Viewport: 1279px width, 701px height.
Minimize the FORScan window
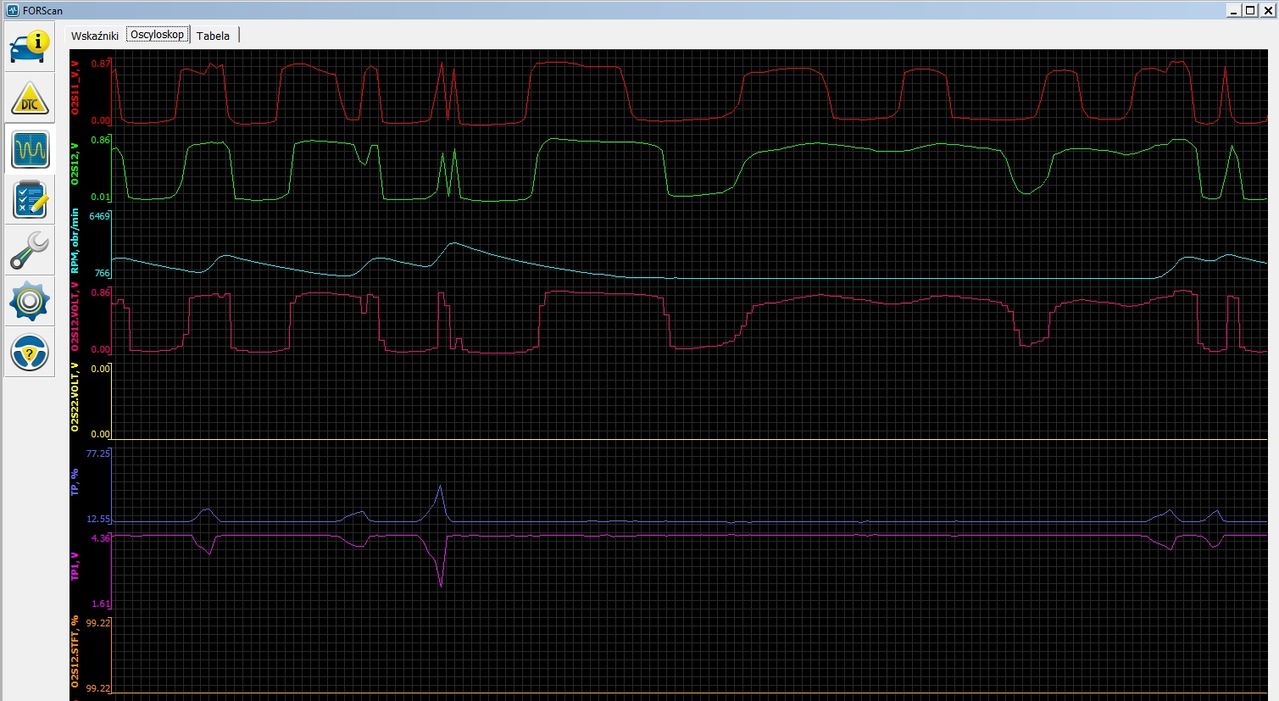(x=1233, y=9)
